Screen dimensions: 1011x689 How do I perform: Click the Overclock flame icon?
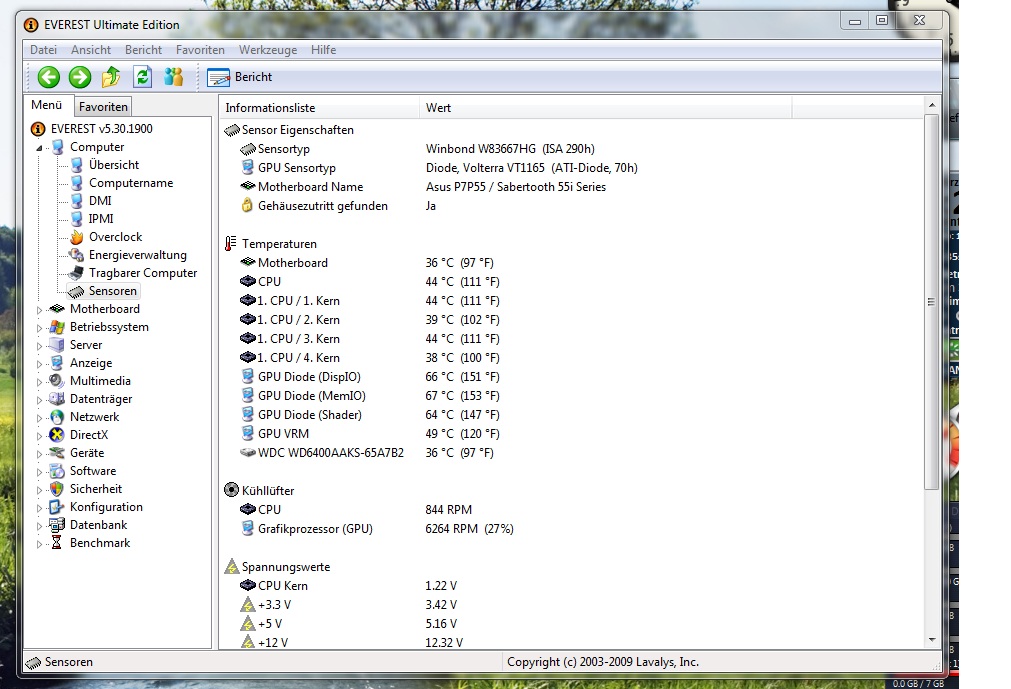[x=77, y=237]
